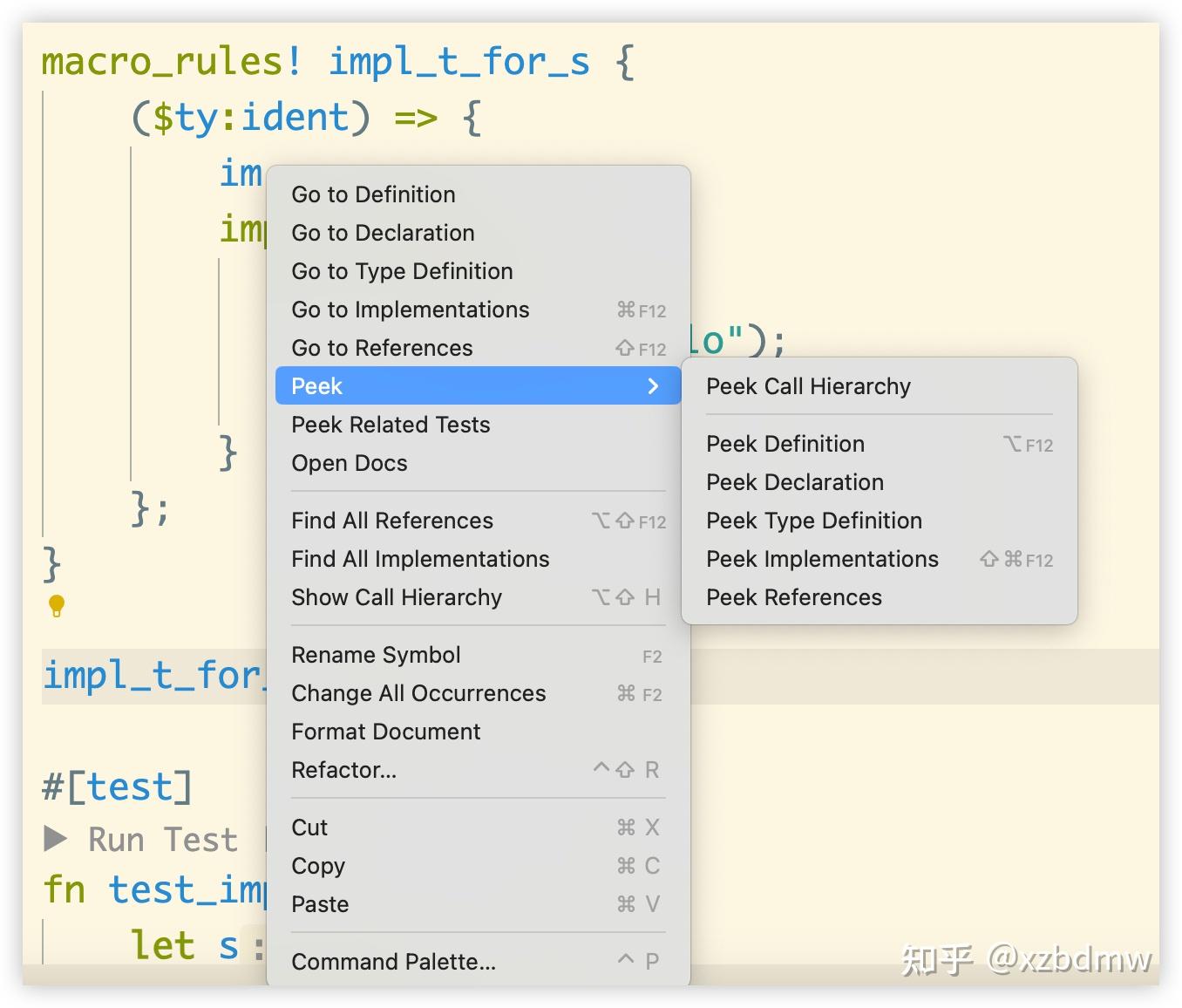Screen dimensions: 1182x1008
Task: Select "Go to Definition"
Action: [373, 194]
